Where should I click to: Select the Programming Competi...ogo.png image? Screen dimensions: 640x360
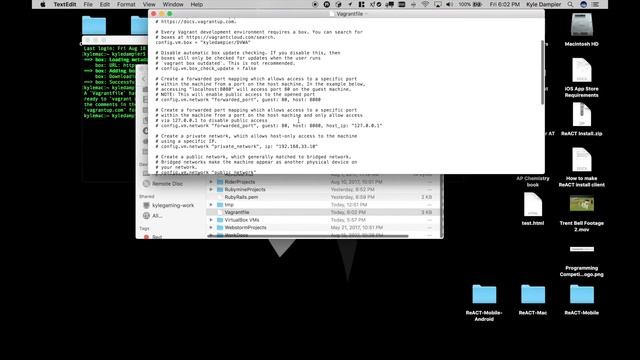(582, 249)
